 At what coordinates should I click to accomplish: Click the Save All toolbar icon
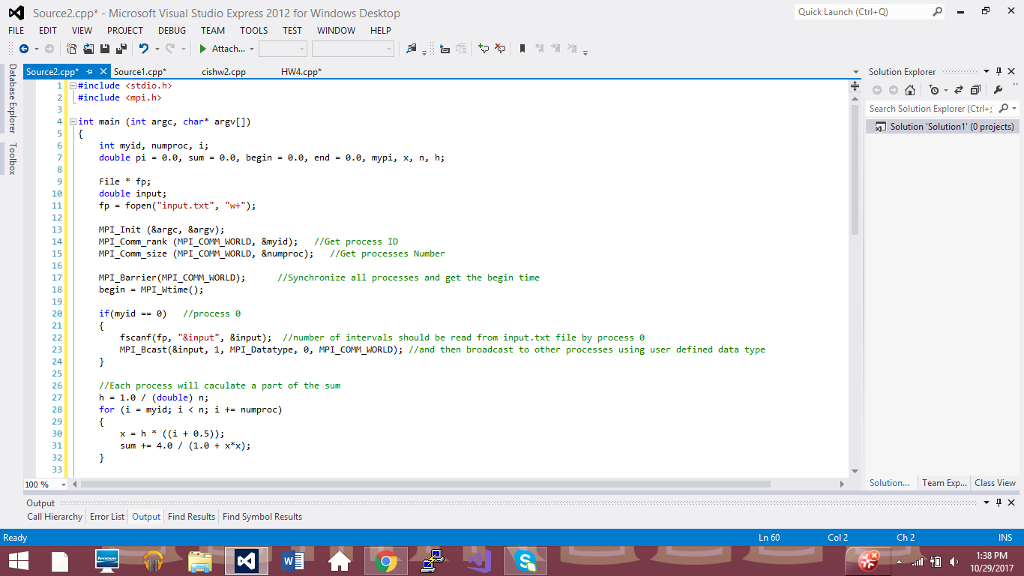pos(120,50)
